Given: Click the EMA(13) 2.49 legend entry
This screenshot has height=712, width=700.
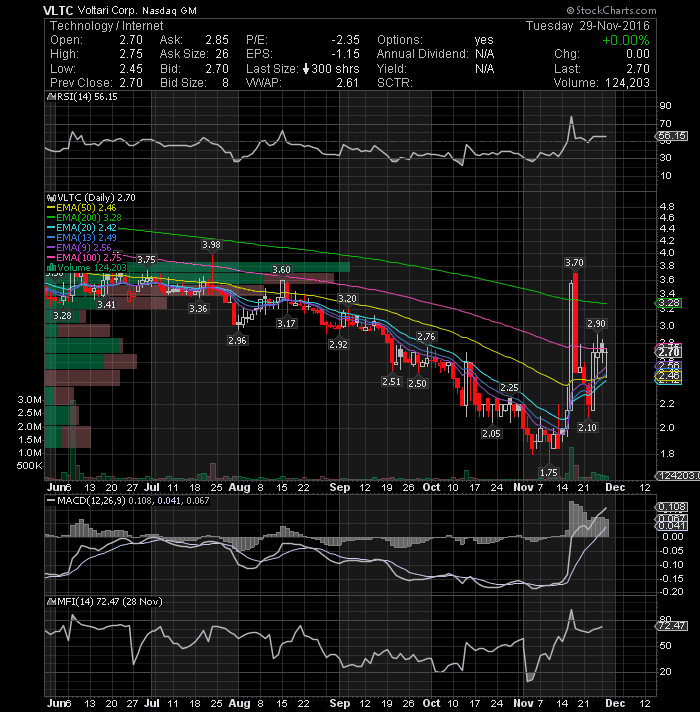Looking at the screenshot, I should tap(86, 237).
